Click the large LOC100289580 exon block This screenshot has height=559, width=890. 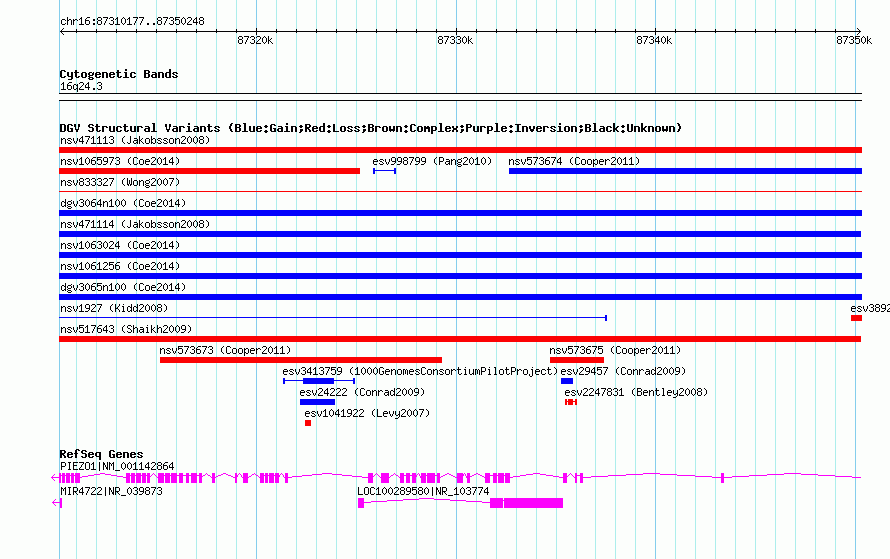tap(533, 503)
